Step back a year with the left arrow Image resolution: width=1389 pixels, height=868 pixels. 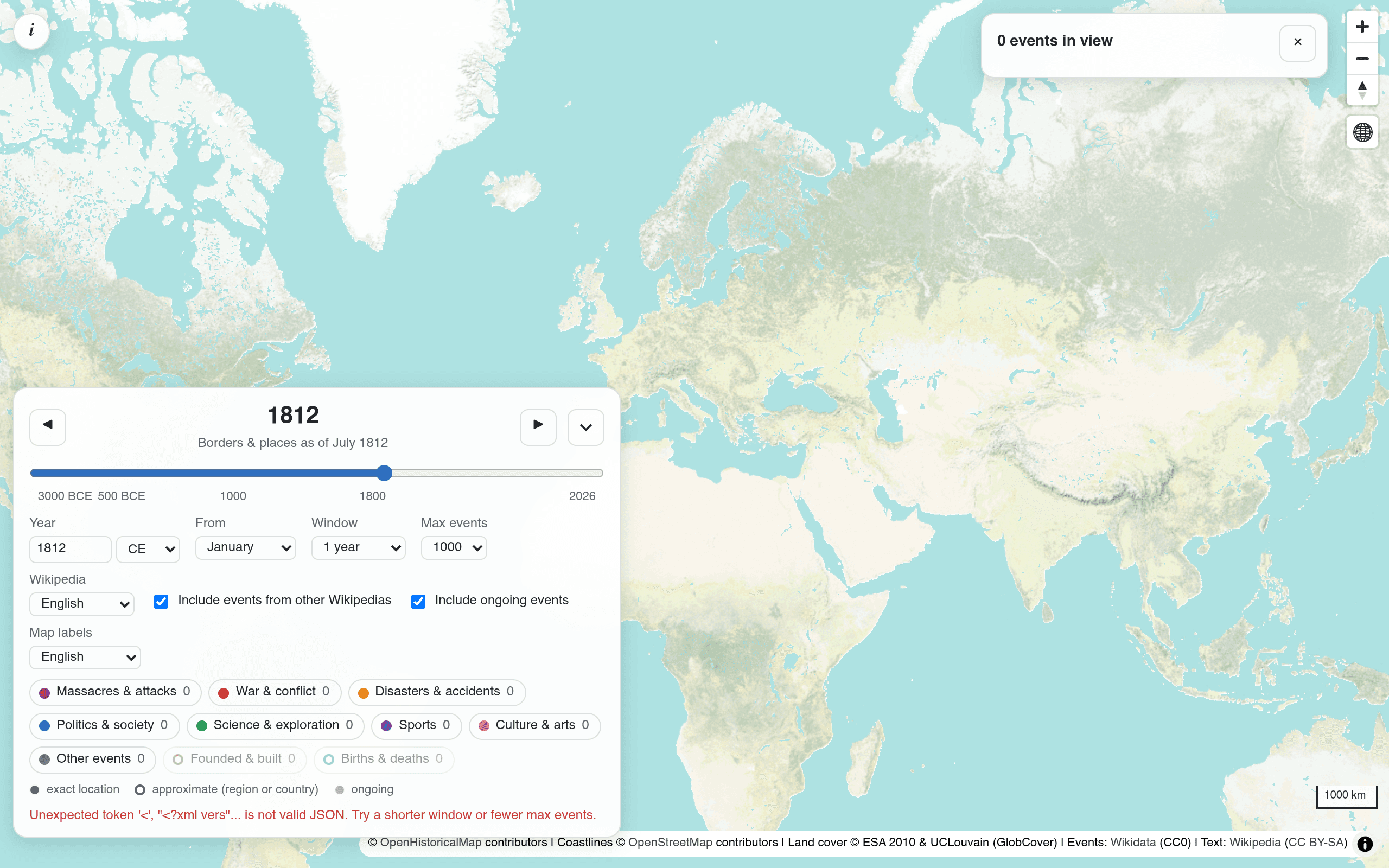[48, 426]
